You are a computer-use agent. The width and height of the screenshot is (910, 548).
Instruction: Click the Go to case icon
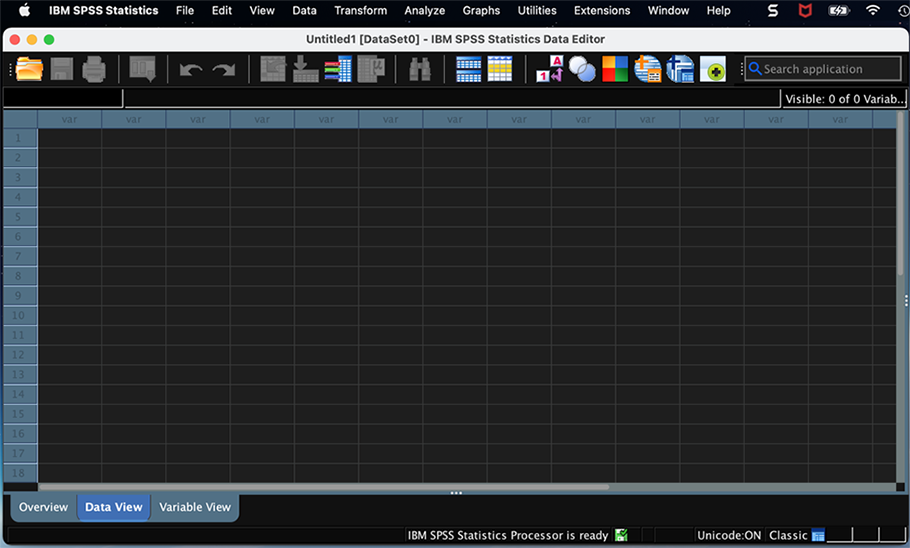pyautogui.click(x=273, y=69)
